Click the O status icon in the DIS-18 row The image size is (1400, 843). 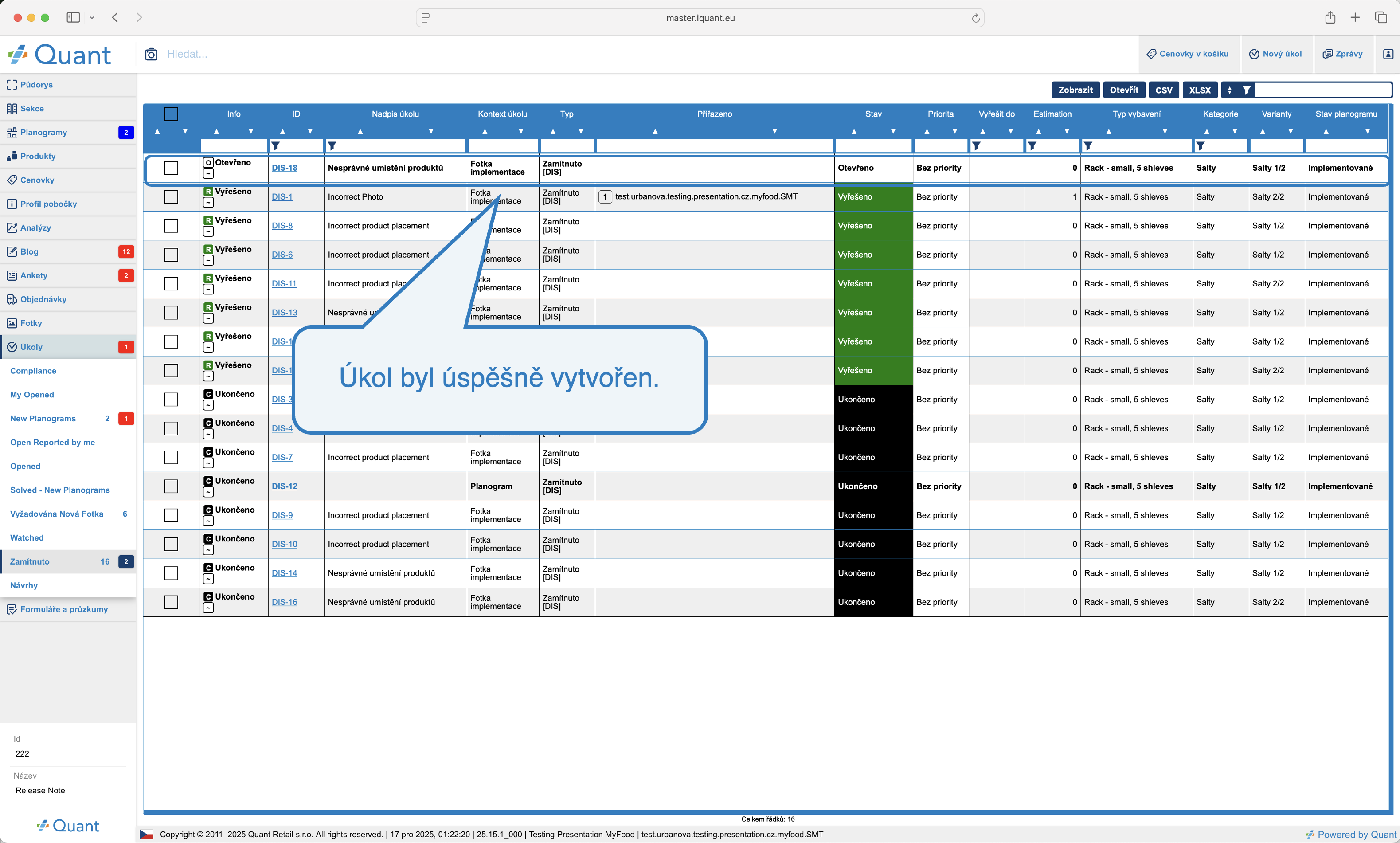pyautogui.click(x=208, y=162)
